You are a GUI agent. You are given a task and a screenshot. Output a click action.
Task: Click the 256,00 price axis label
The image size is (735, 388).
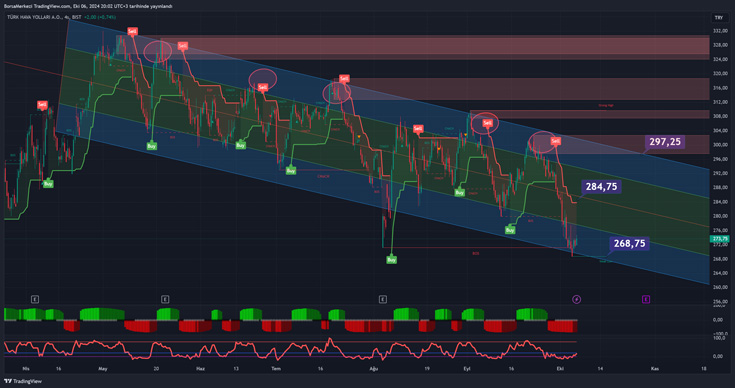click(720, 302)
